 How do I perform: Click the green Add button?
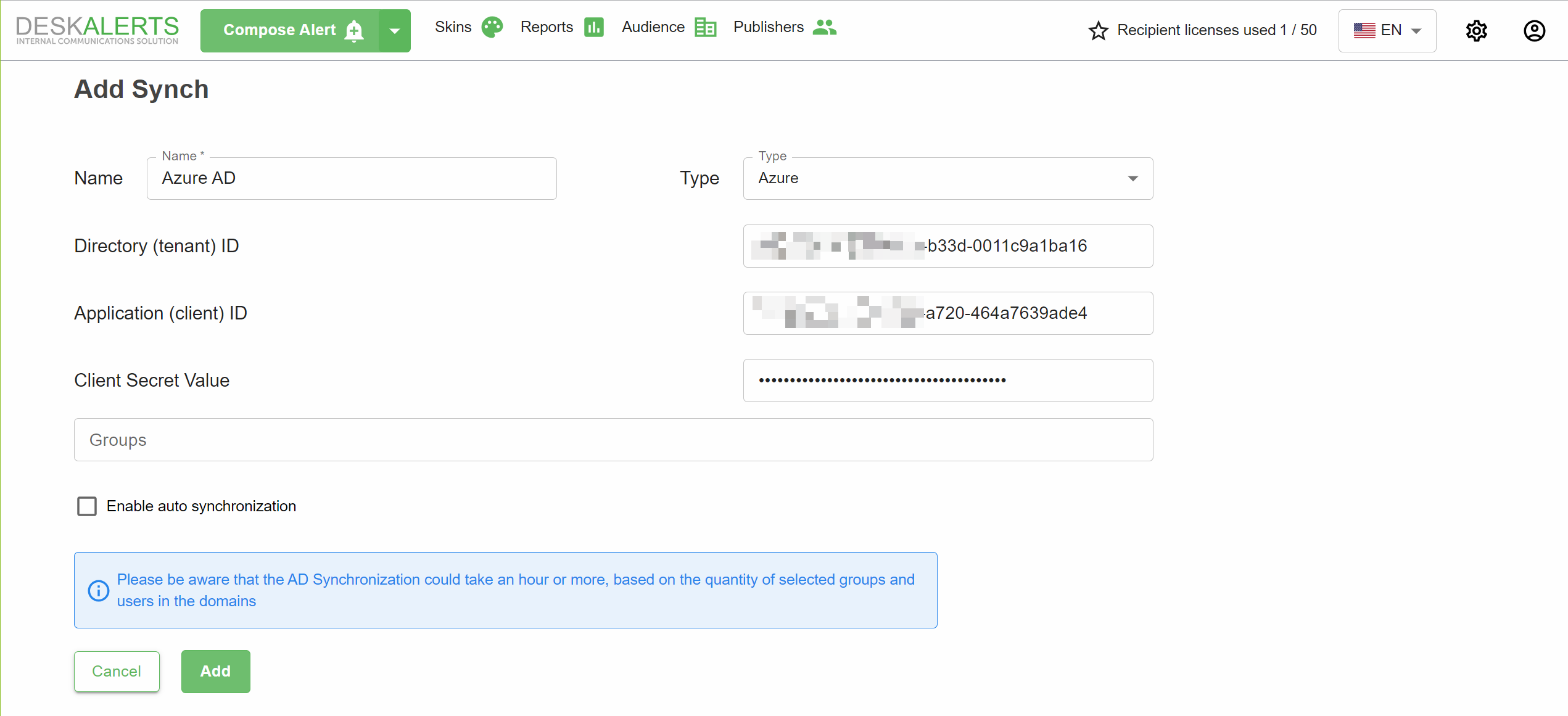215,671
